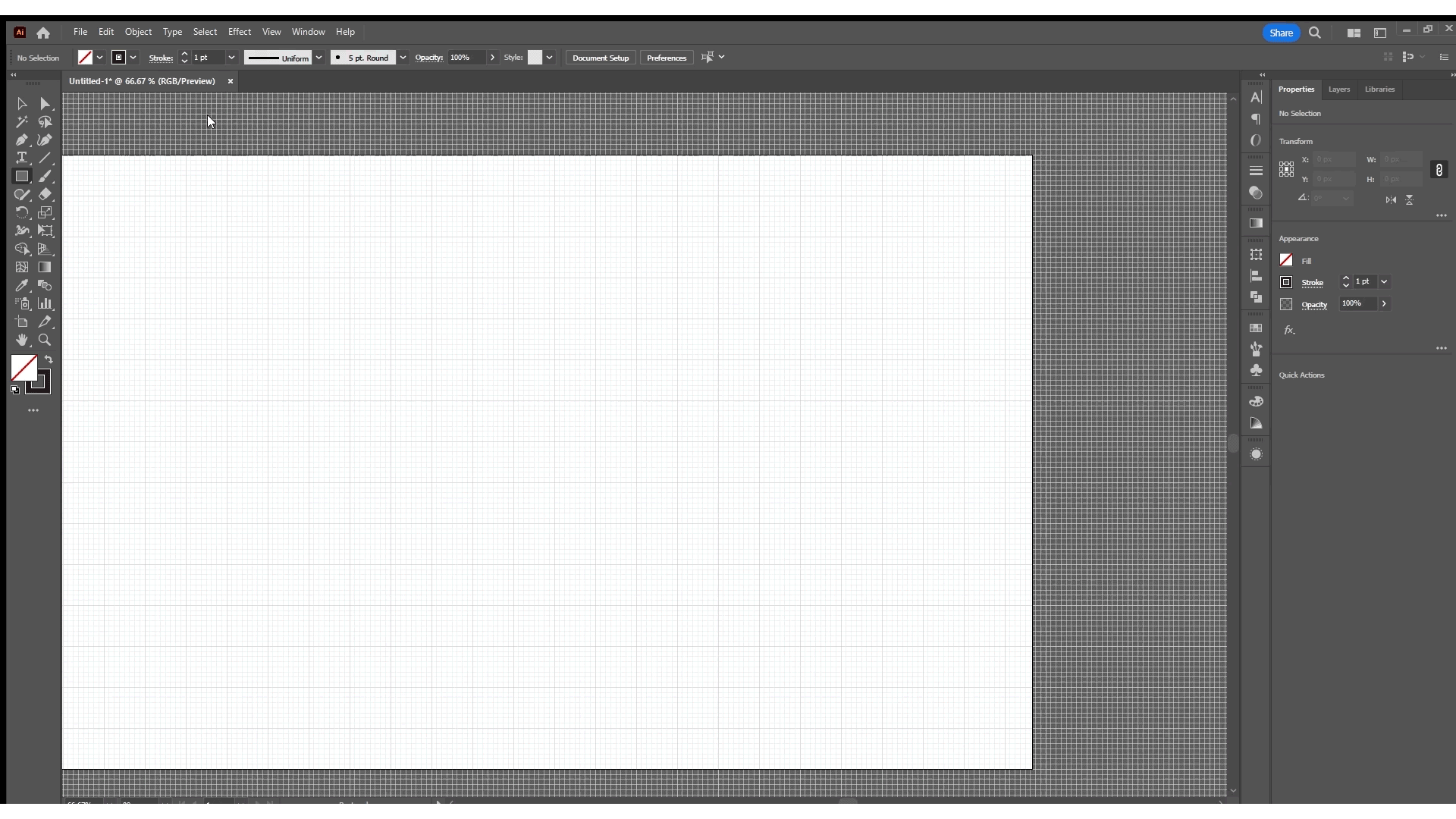
Task: Select the Pen tool
Action: [21, 140]
